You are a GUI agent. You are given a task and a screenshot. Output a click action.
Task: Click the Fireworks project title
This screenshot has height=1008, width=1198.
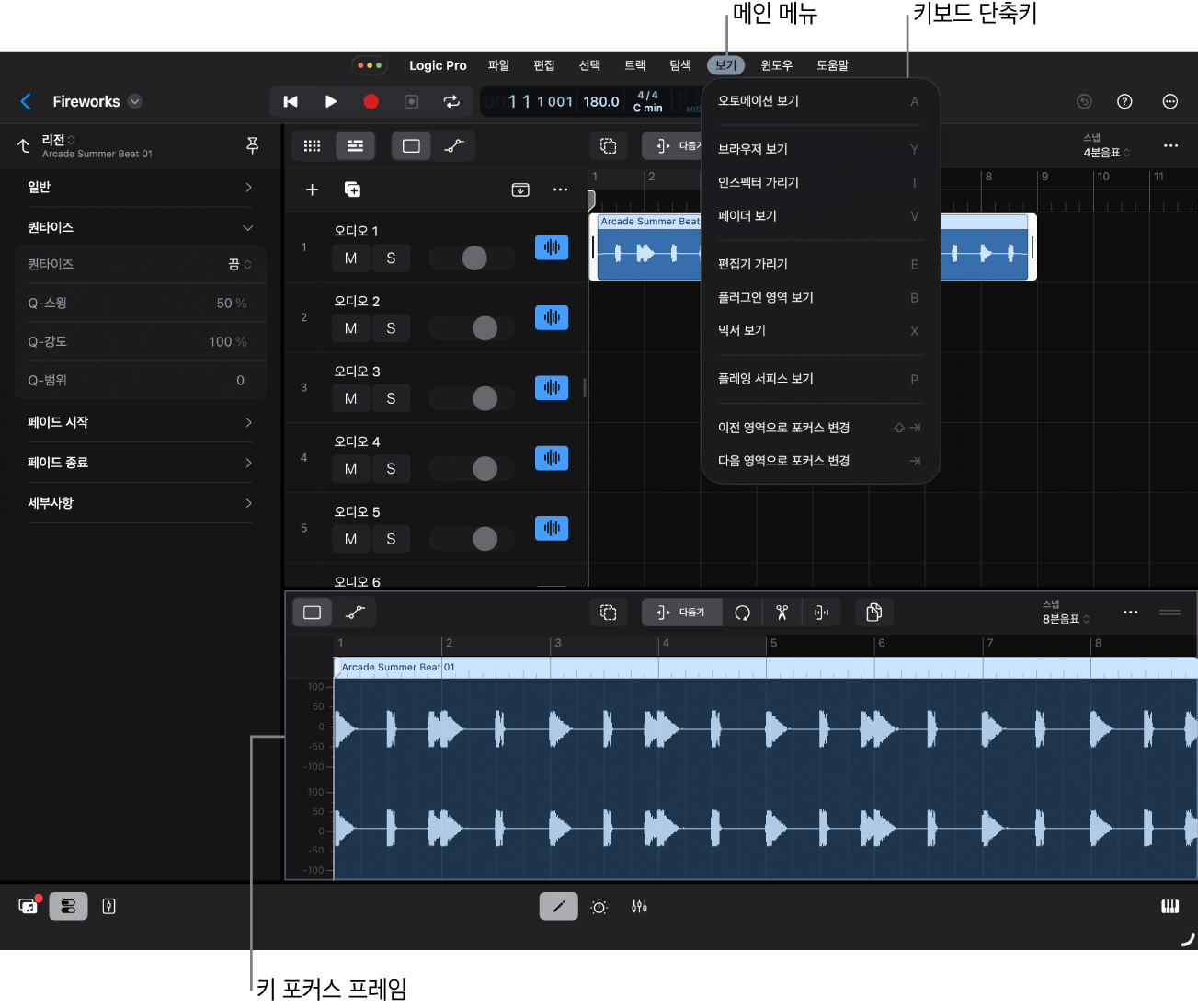coord(86,102)
